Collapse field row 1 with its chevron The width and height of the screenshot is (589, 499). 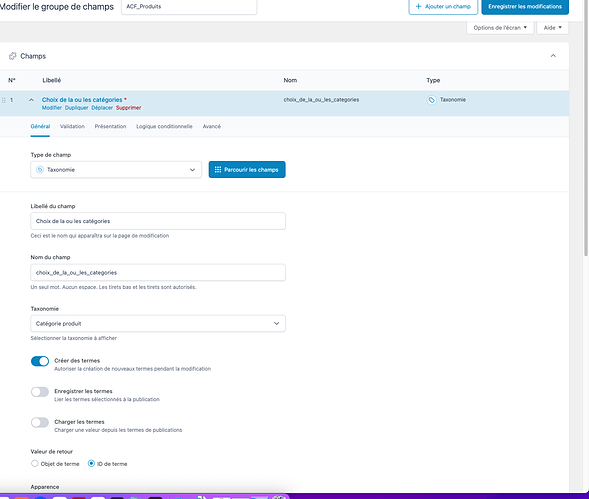point(32,100)
